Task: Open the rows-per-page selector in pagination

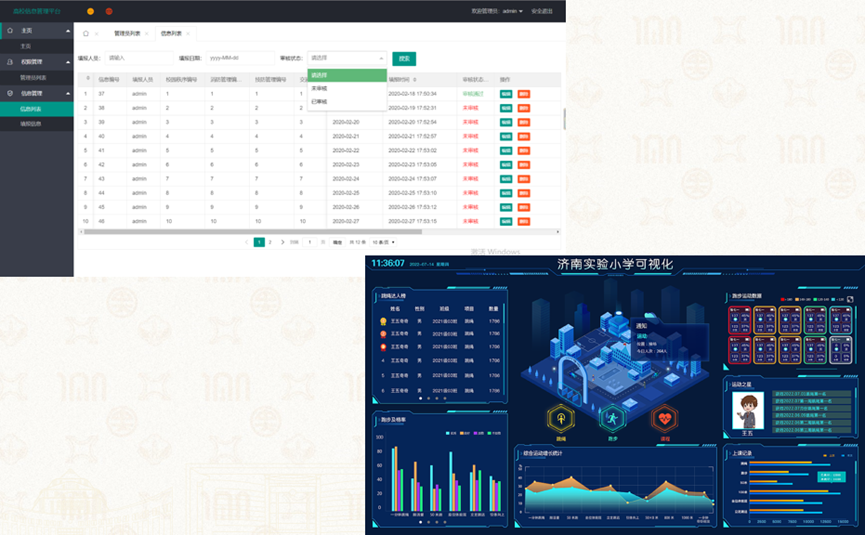Action: pos(384,242)
